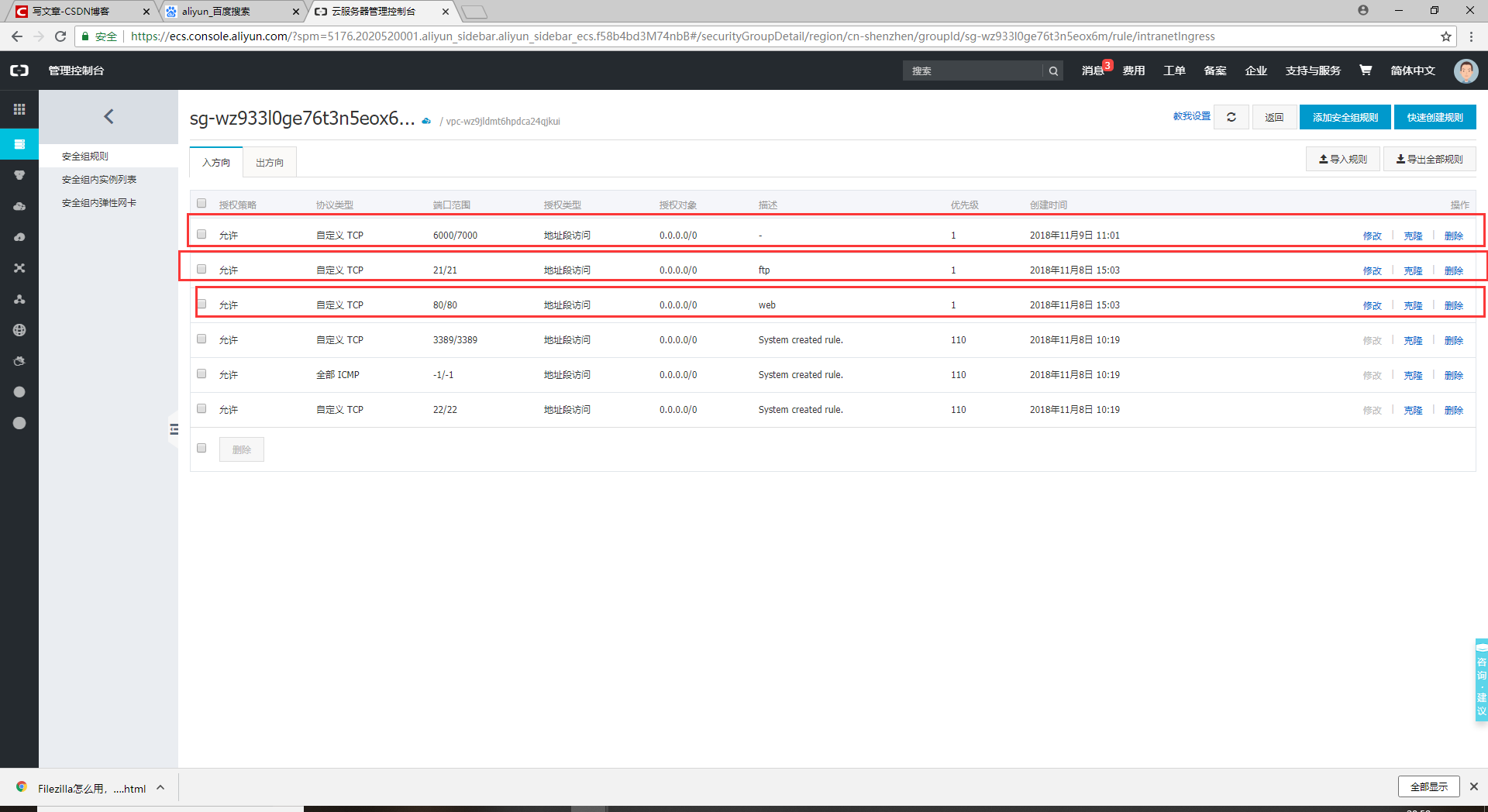1488x812 pixels.
Task: Open 安全组规则 in side menu
Action: (85, 156)
